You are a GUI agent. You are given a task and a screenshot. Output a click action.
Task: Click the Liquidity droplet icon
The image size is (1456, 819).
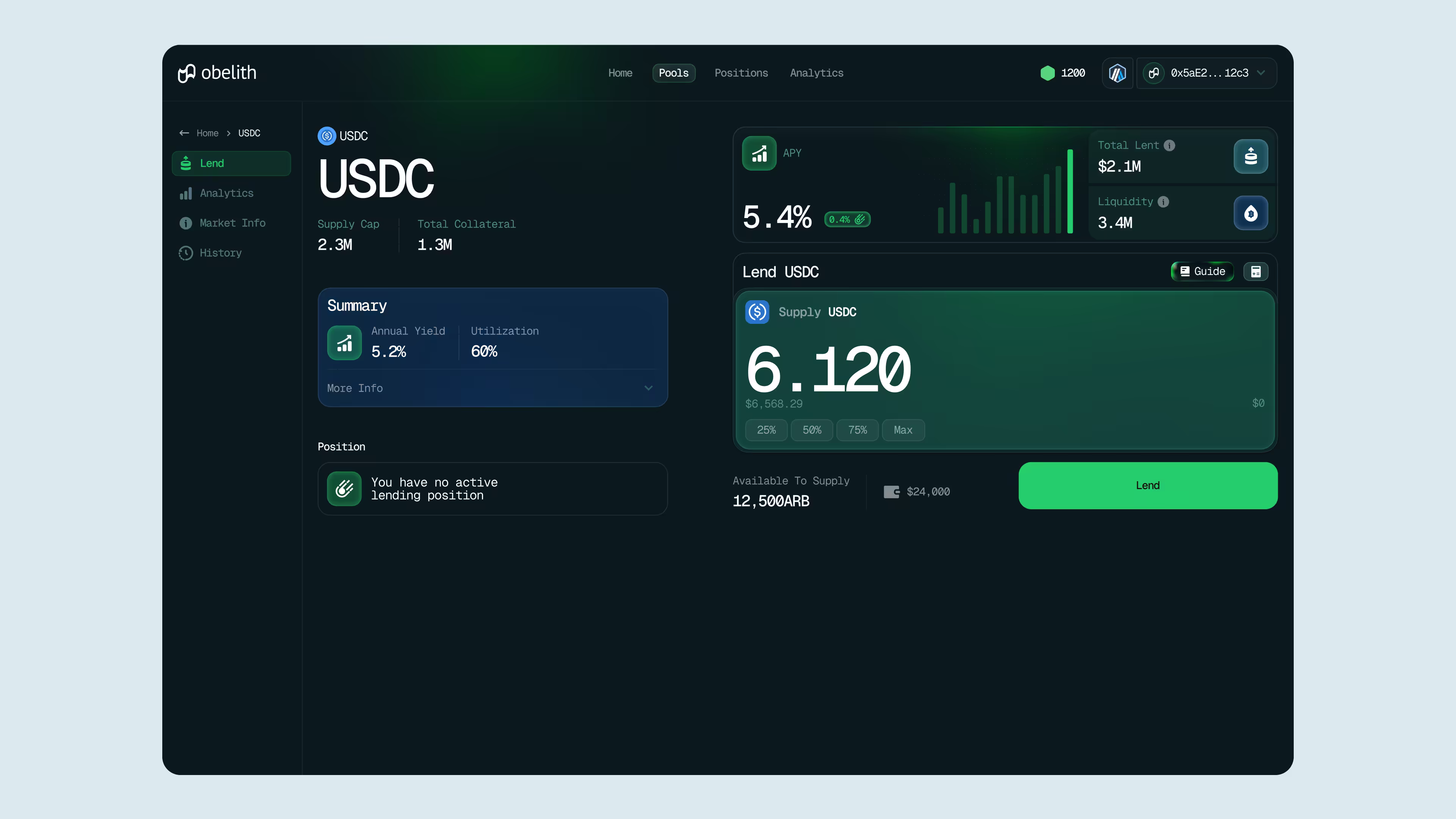tap(1250, 213)
